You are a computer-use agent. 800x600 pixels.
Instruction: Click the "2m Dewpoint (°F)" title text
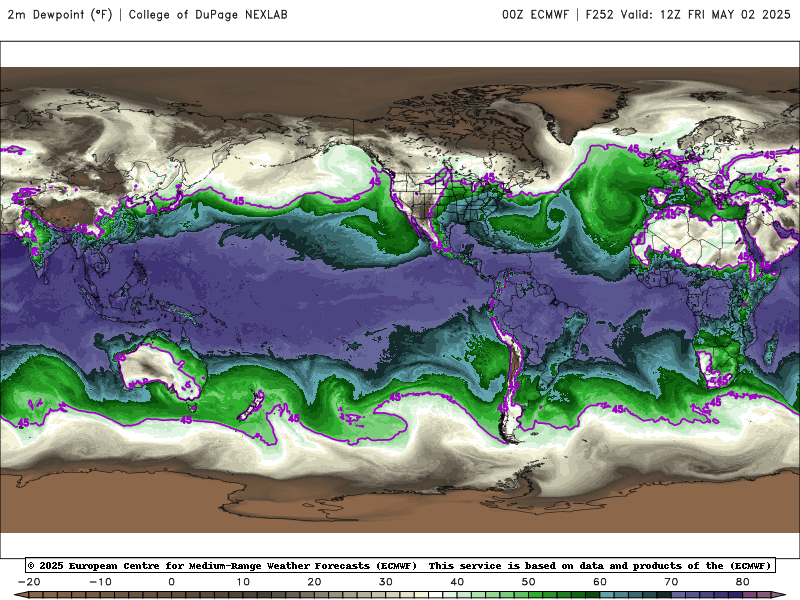(60, 14)
